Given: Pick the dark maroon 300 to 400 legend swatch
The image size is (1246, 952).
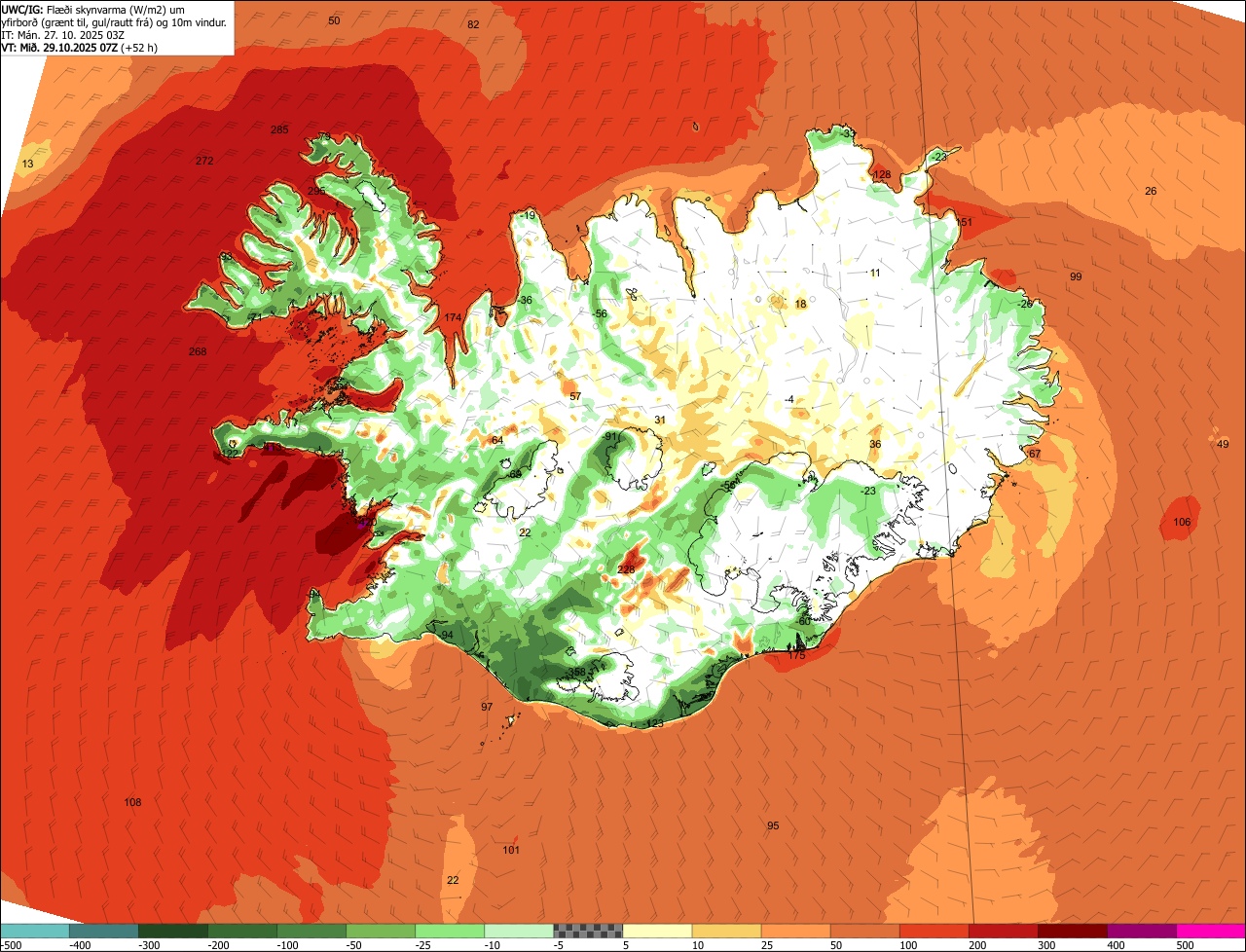Looking at the screenshot, I should click(x=1073, y=931).
